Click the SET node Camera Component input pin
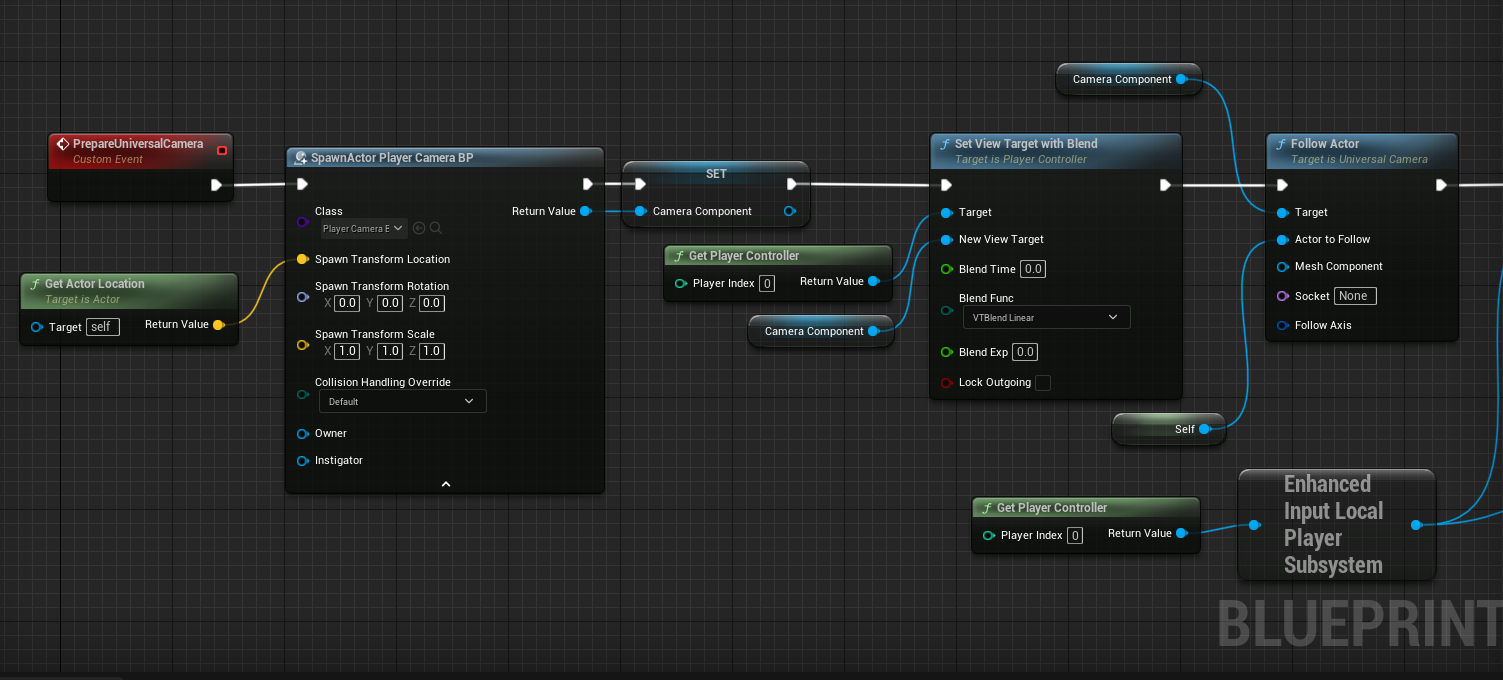 click(640, 211)
